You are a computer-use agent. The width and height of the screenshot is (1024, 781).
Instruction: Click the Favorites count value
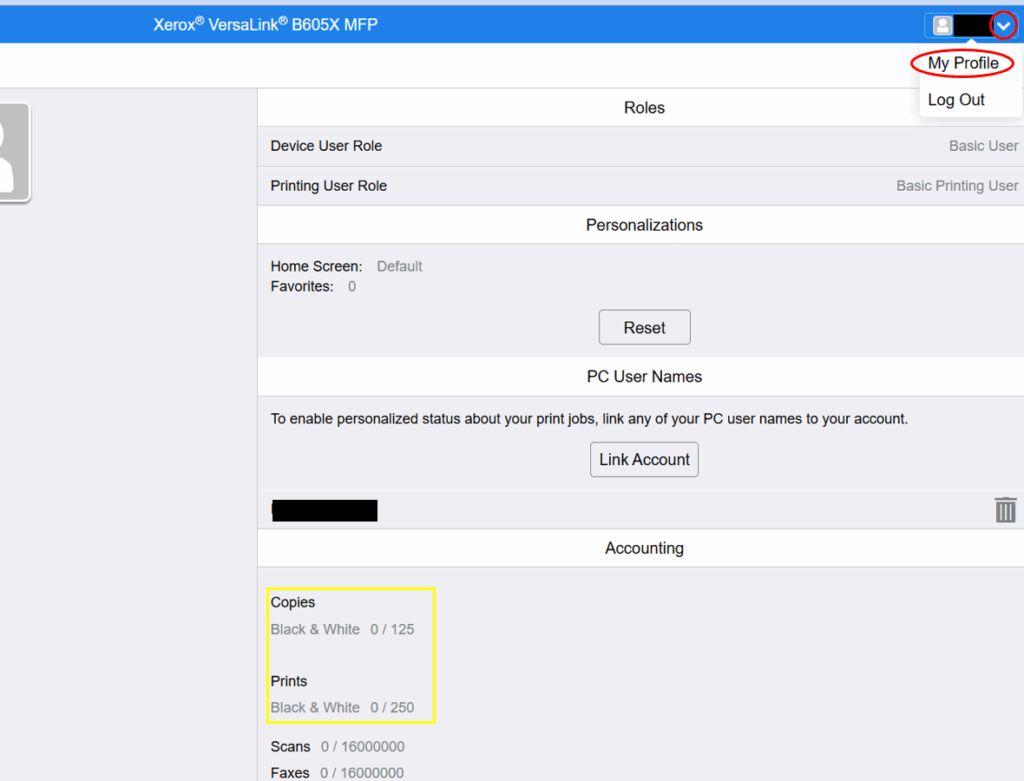coord(352,287)
